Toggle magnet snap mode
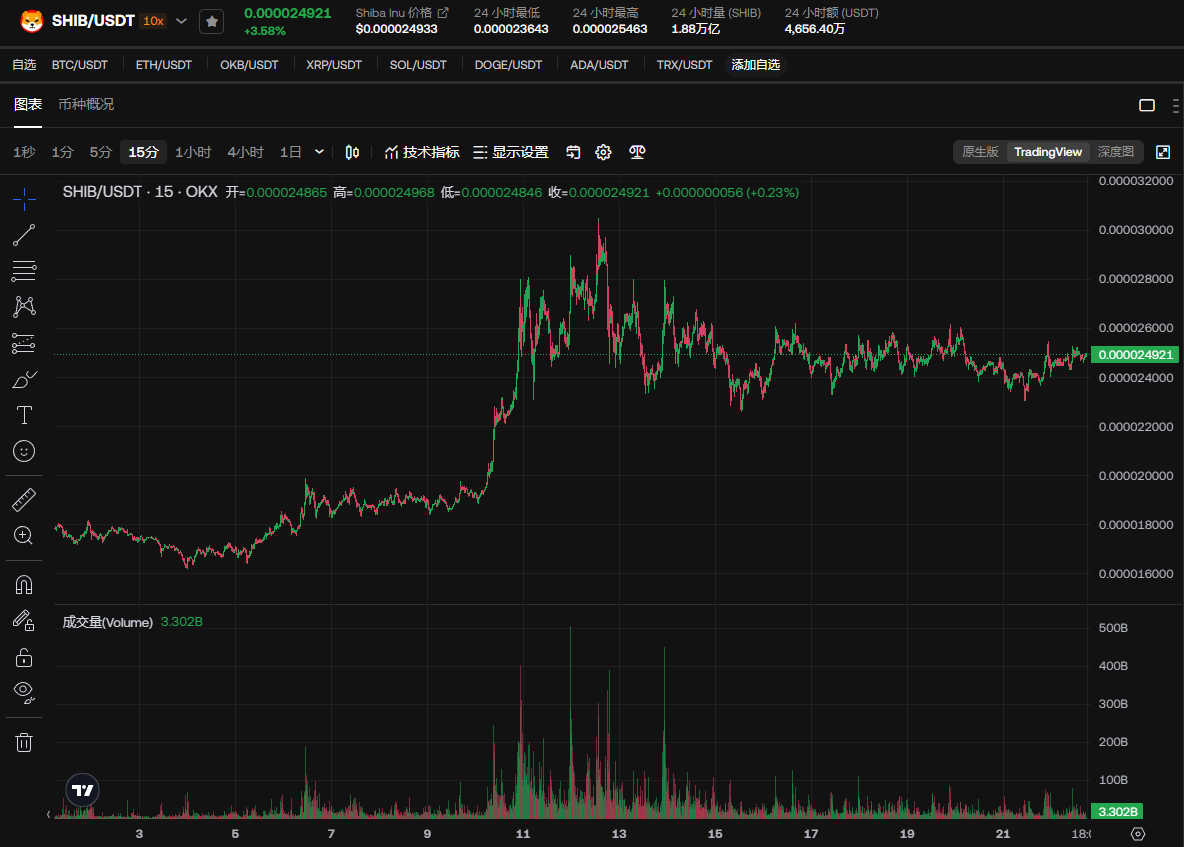 coord(24,584)
